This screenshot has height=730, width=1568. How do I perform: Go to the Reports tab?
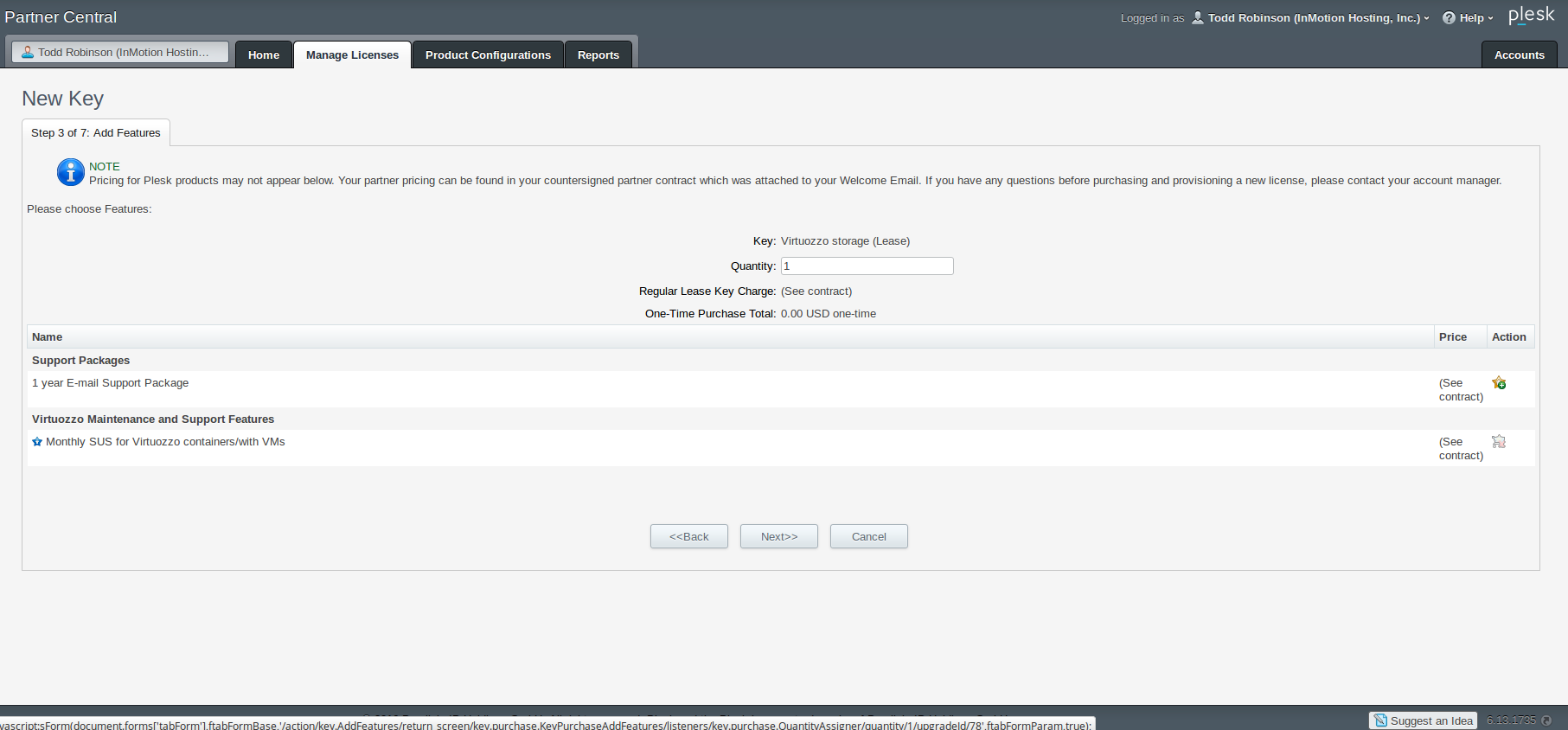coord(598,54)
